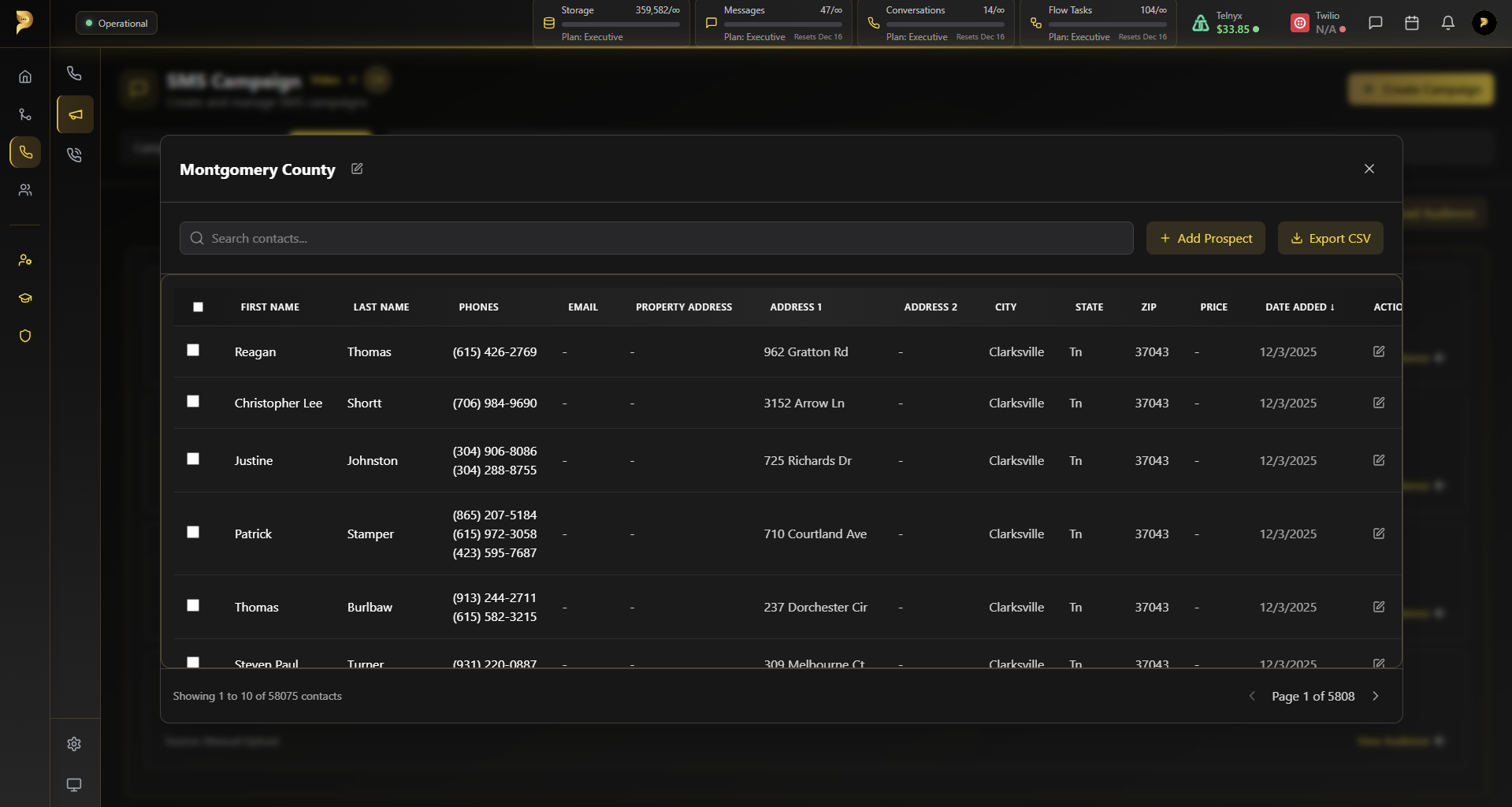Check the Patrick Stamper row checkbox
Image resolution: width=1512 pixels, height=807 pixels.
pyautogui.click(x=193, y=532)
